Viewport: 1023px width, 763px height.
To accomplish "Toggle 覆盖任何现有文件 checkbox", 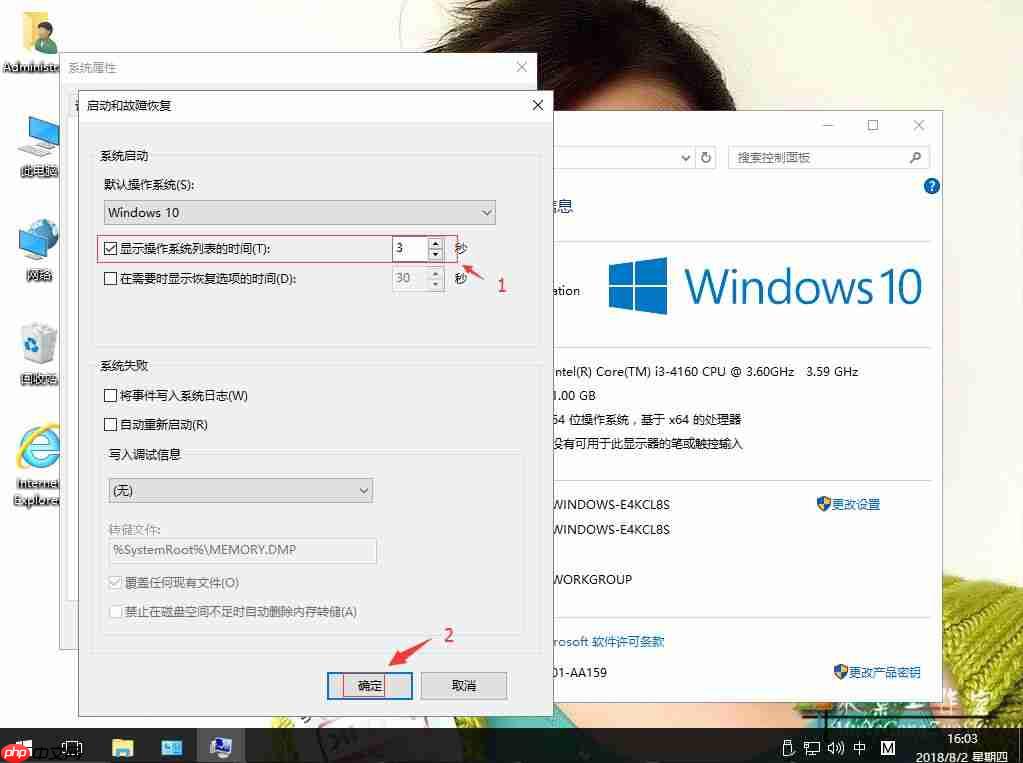I will click(x=115, y=583).
